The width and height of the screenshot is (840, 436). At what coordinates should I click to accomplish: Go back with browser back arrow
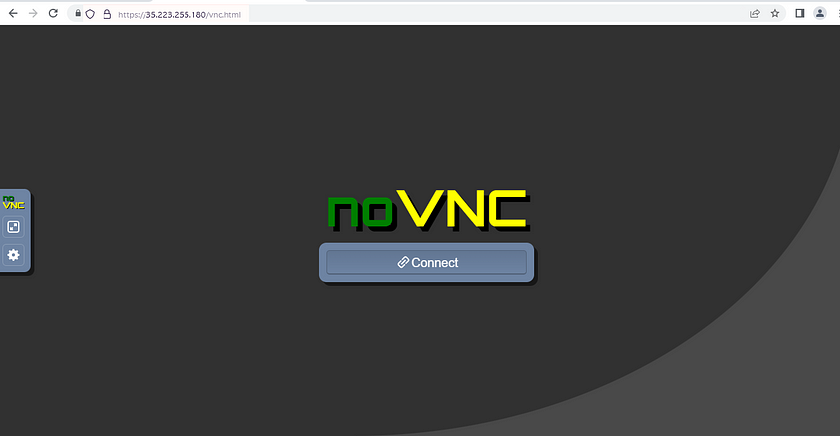[13, 13]
